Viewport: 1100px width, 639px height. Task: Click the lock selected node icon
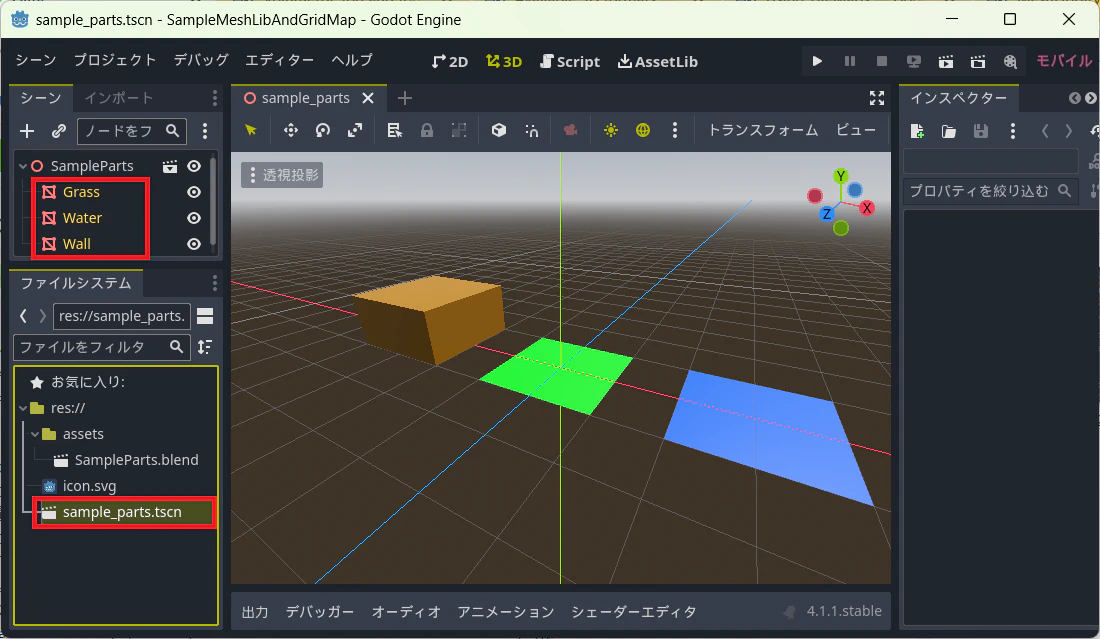[x=427, y=130]
